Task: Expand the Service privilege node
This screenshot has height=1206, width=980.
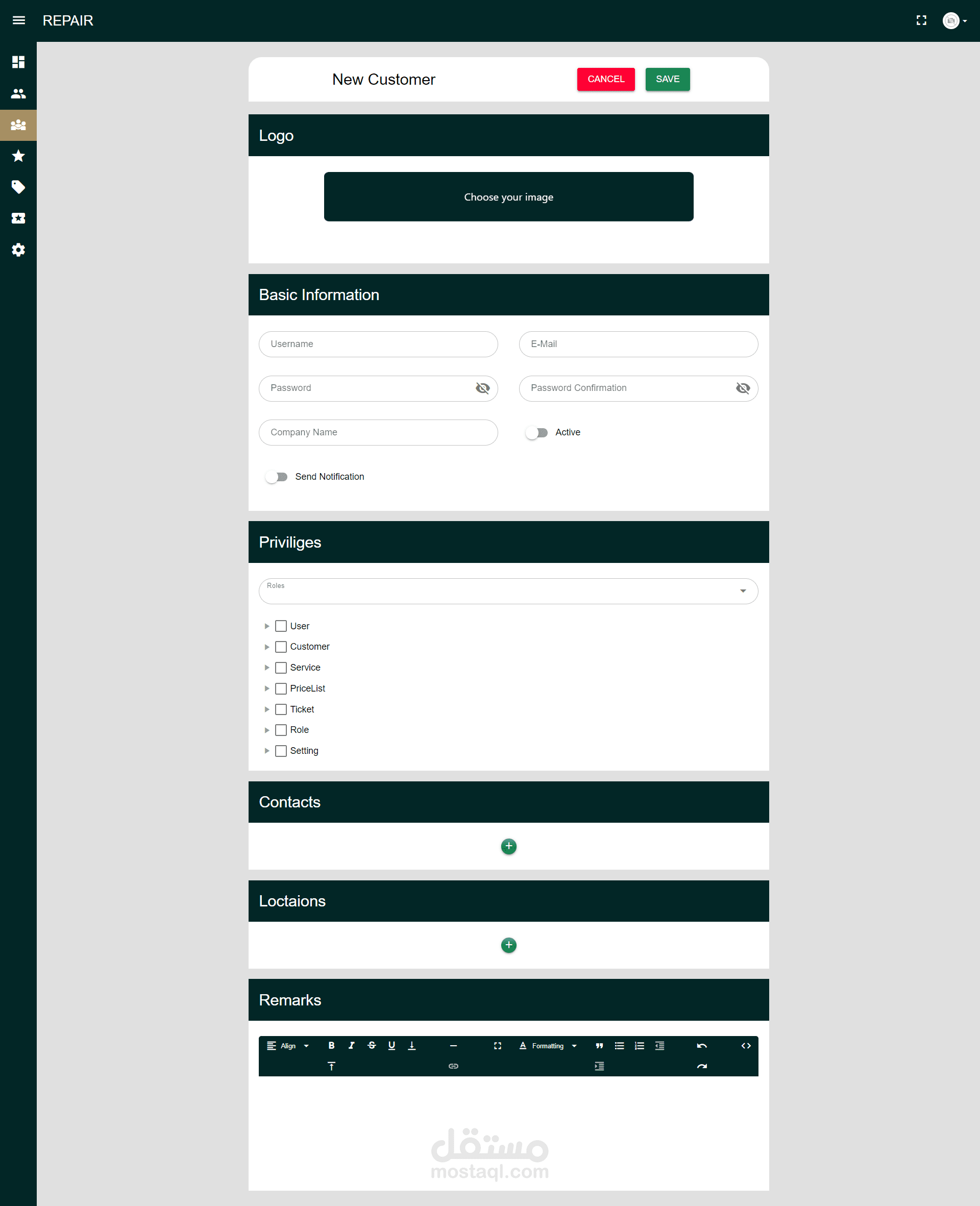Action: coord(267,668)
